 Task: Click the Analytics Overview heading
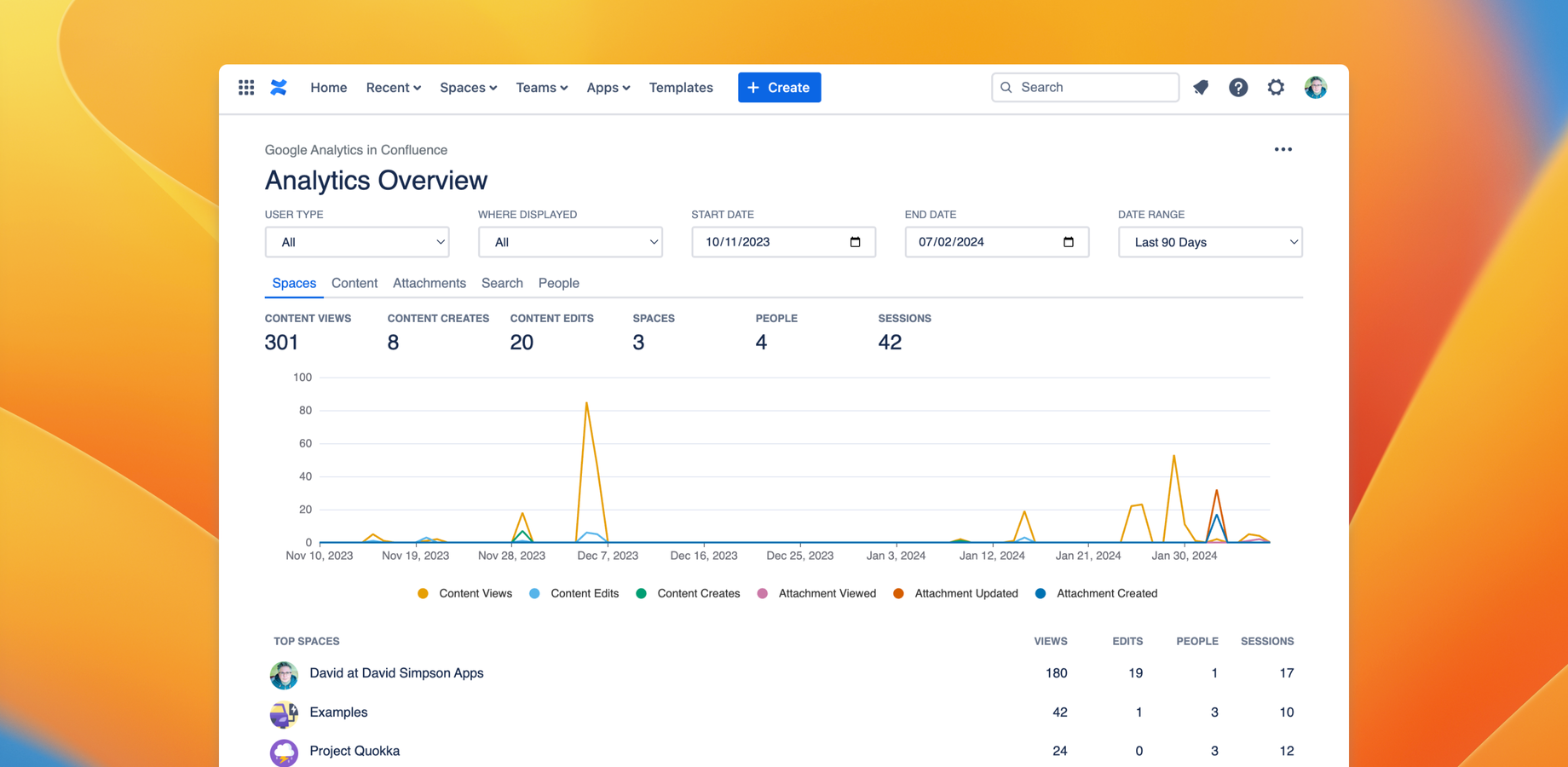pos(376,180)
